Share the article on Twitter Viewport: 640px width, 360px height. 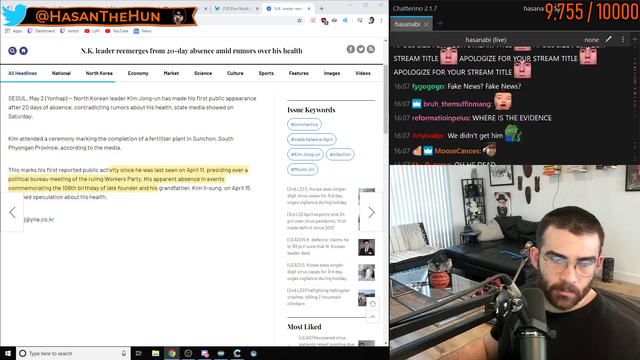click(x=361, y=49)
